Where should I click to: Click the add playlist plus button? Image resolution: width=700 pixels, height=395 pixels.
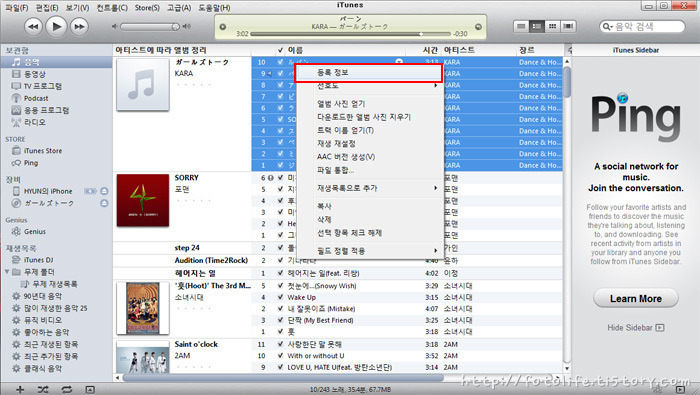click(20, 390)
